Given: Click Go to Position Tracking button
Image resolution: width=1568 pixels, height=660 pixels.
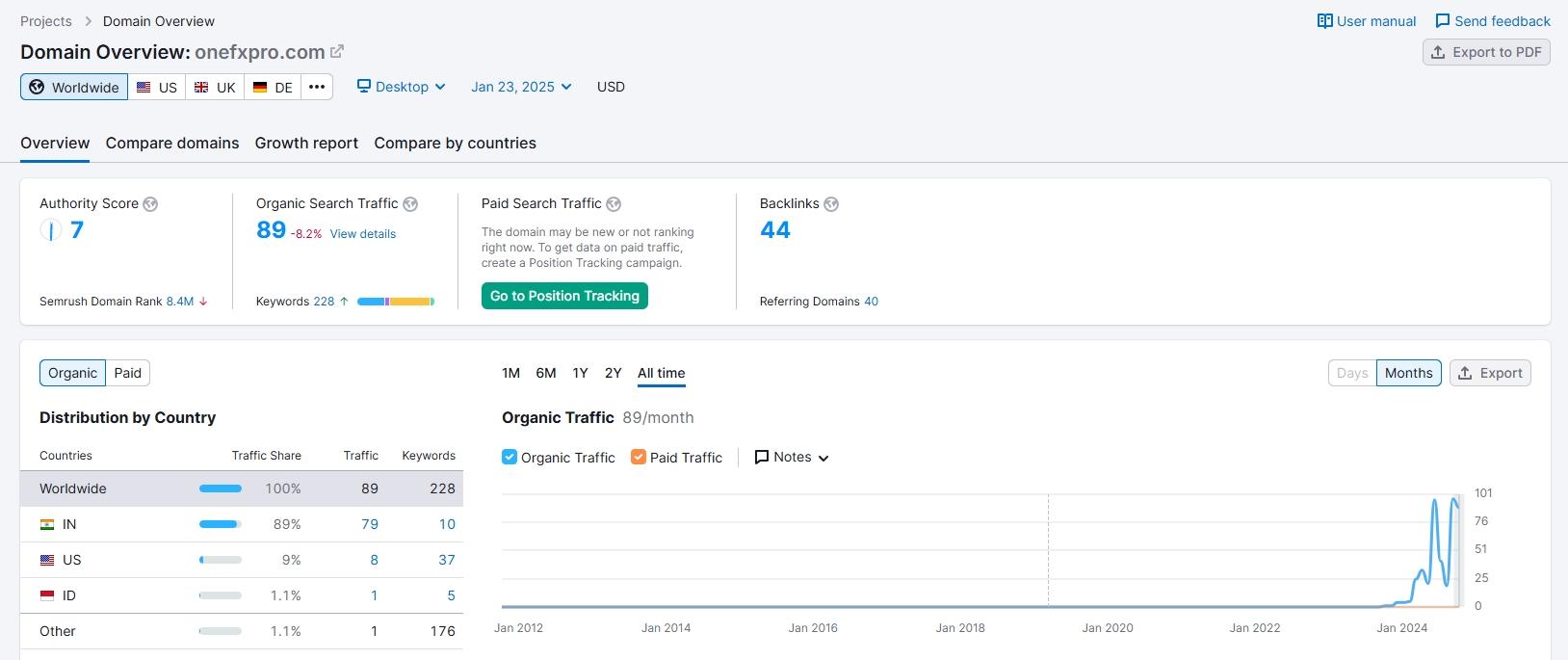Looking at the screenshot, I should [x=564, y=296].
